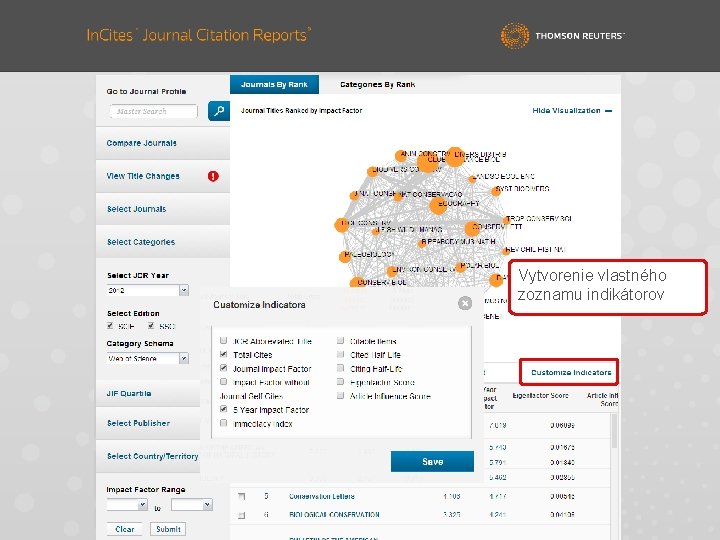Viewport: 720px width, 540px height.
Task: Close the Customize Indicators dialog
Action: click(465, 303)
